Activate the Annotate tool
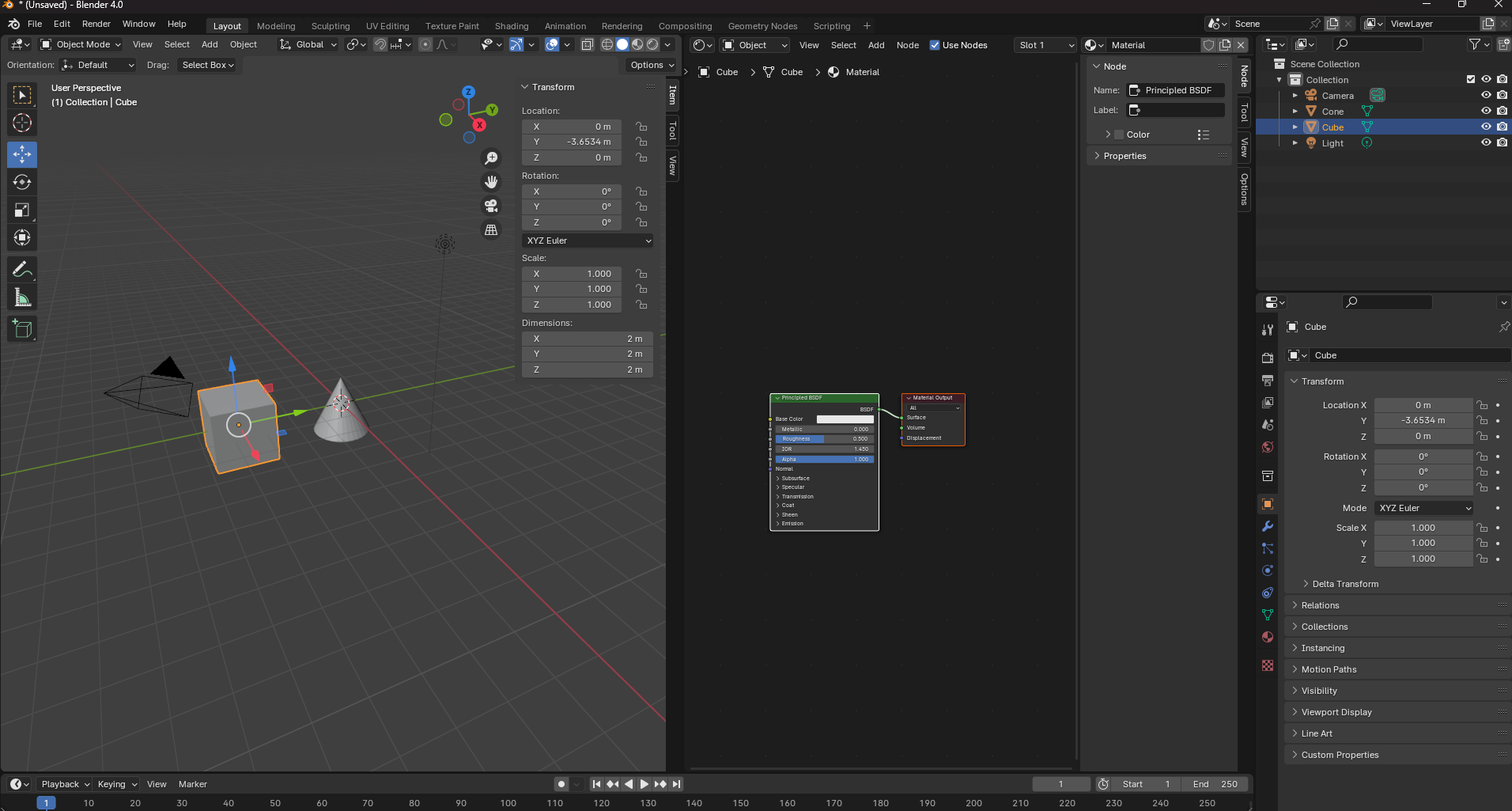 22,270
